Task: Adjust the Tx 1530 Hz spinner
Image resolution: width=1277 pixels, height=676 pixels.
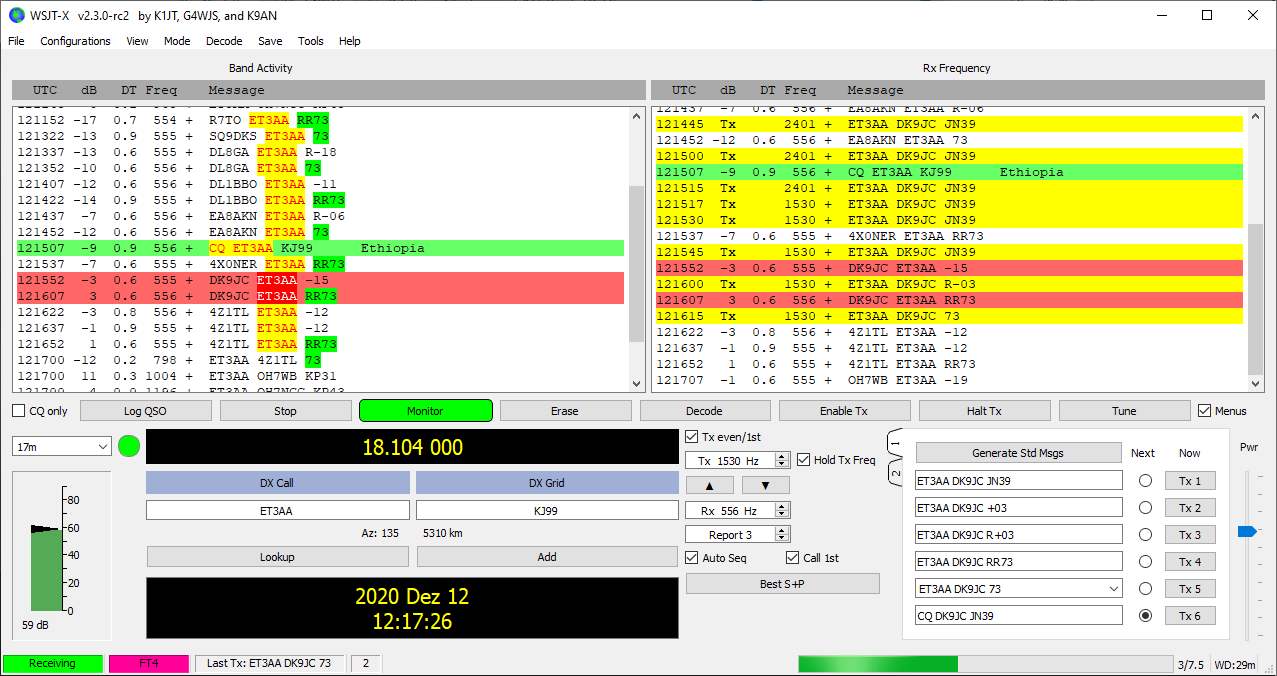Action: (x=738, y=460)
